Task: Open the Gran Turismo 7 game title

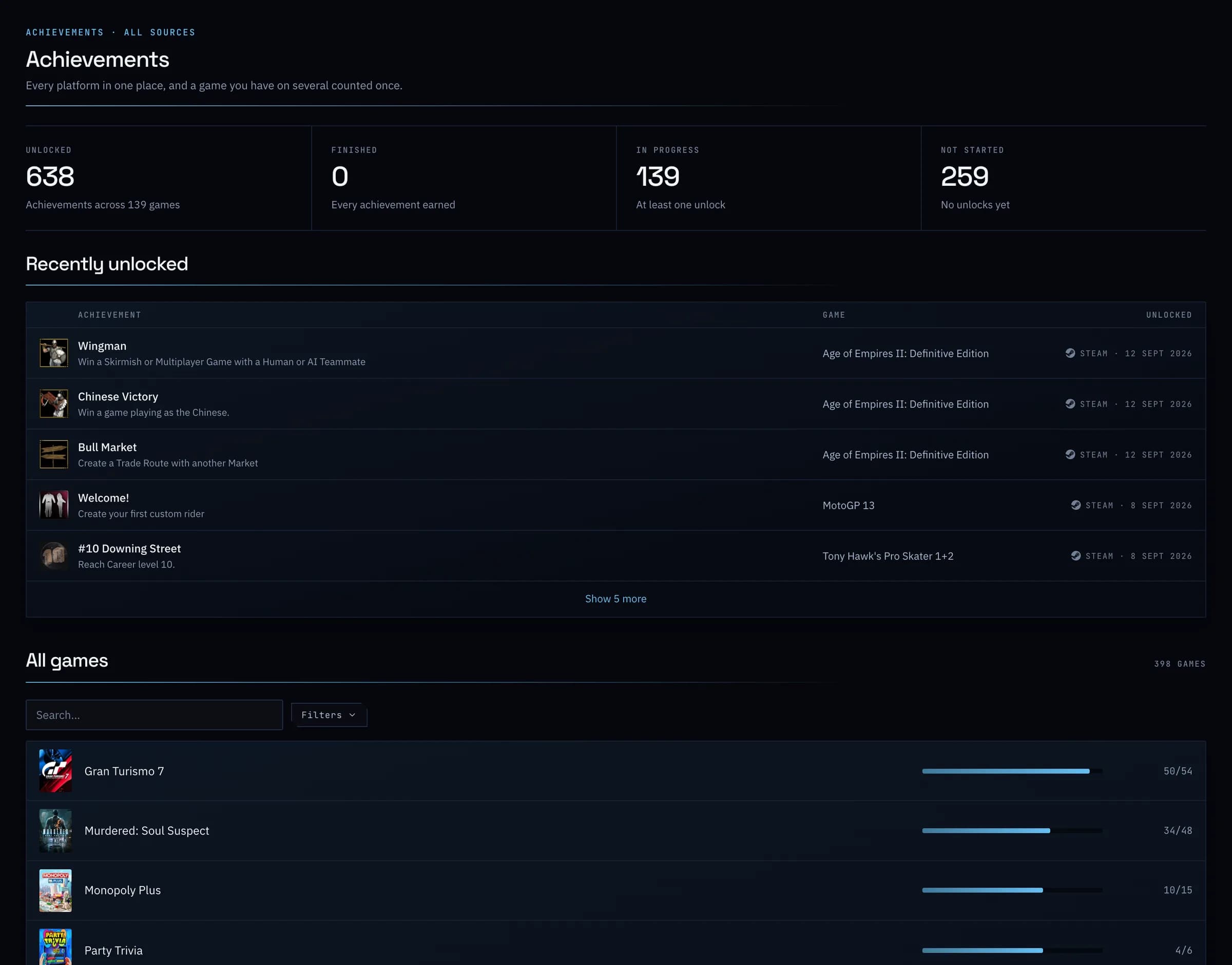Action: point(124,770)
